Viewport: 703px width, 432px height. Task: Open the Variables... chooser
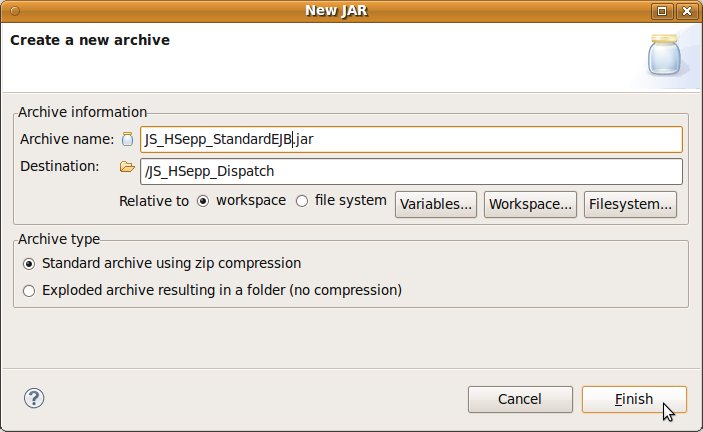pos(436,204)
